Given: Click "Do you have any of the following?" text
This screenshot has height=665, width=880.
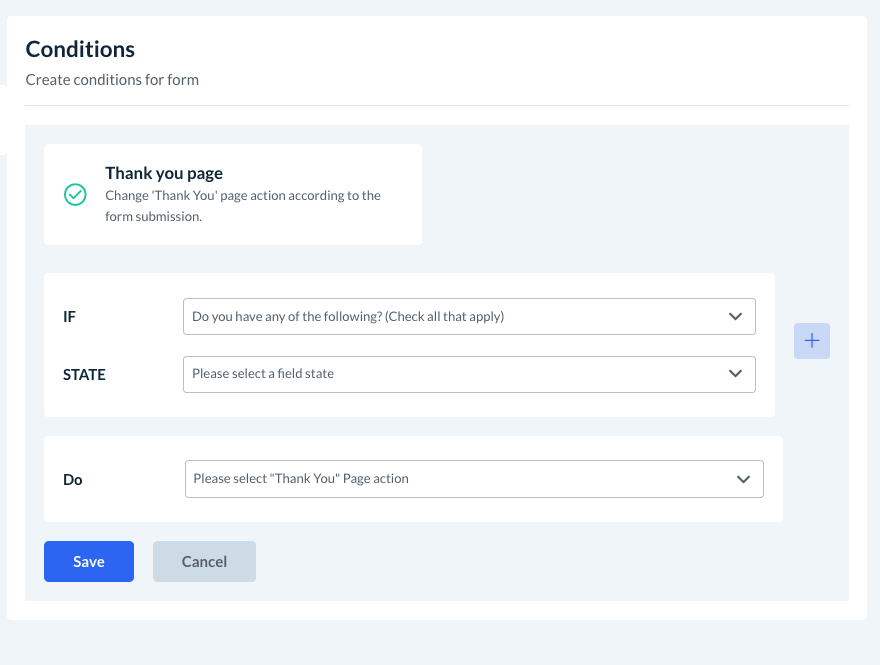Looking at the screenshot, I should (x=348, y=317).
